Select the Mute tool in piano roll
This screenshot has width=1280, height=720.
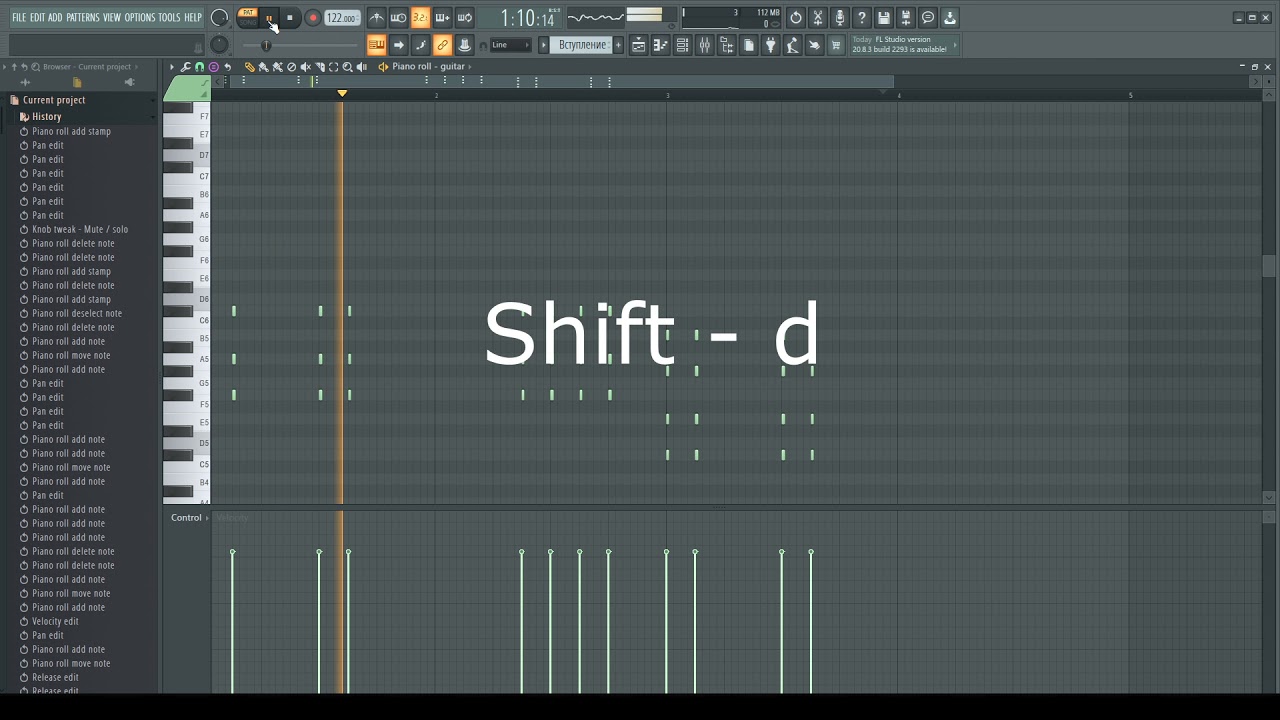pos(306,67)
